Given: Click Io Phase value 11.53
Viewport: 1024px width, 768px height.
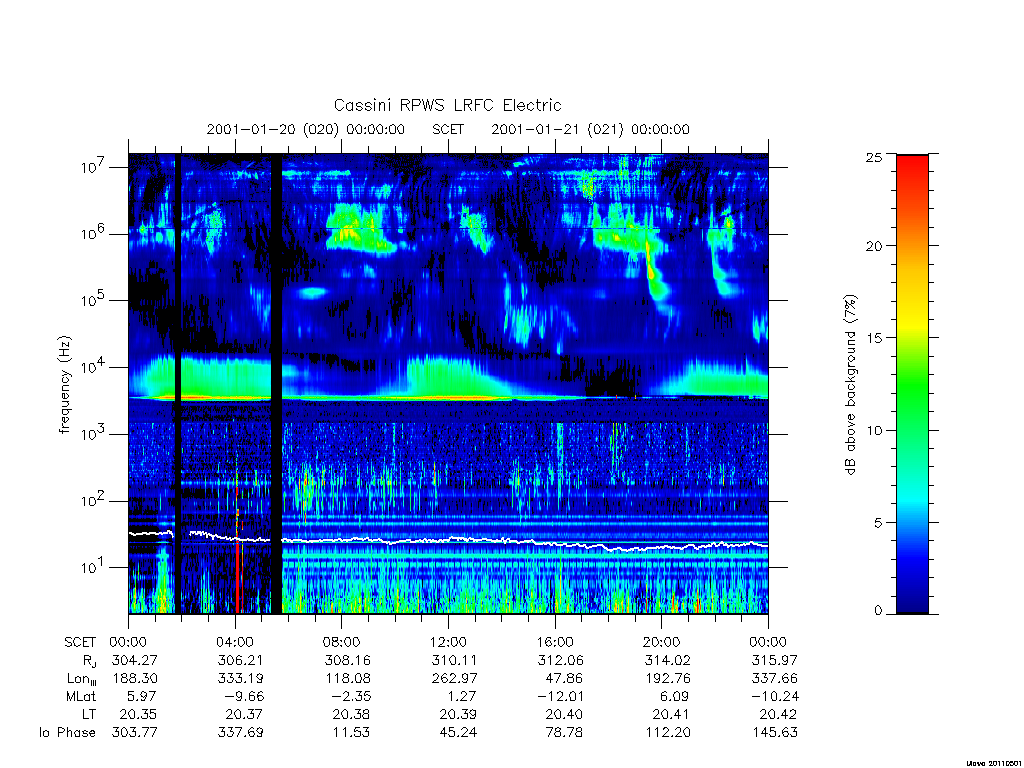Looking at the screenshot, I should pos(351,733).
